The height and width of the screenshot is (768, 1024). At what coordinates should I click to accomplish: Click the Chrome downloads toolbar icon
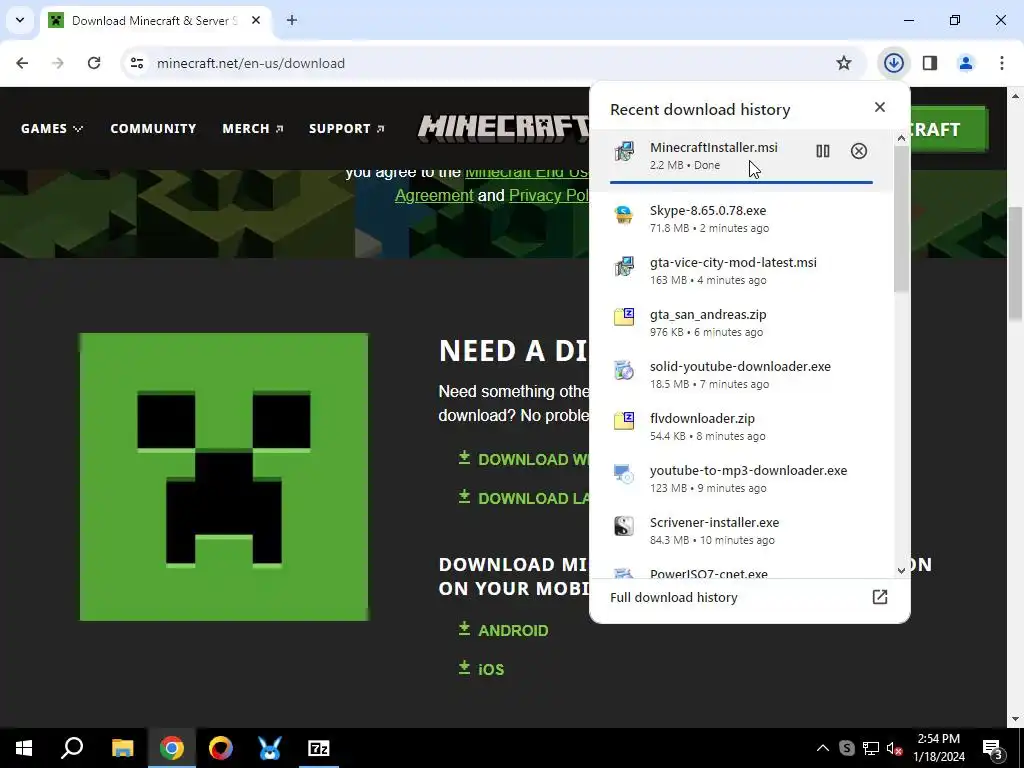coord(894,63)
